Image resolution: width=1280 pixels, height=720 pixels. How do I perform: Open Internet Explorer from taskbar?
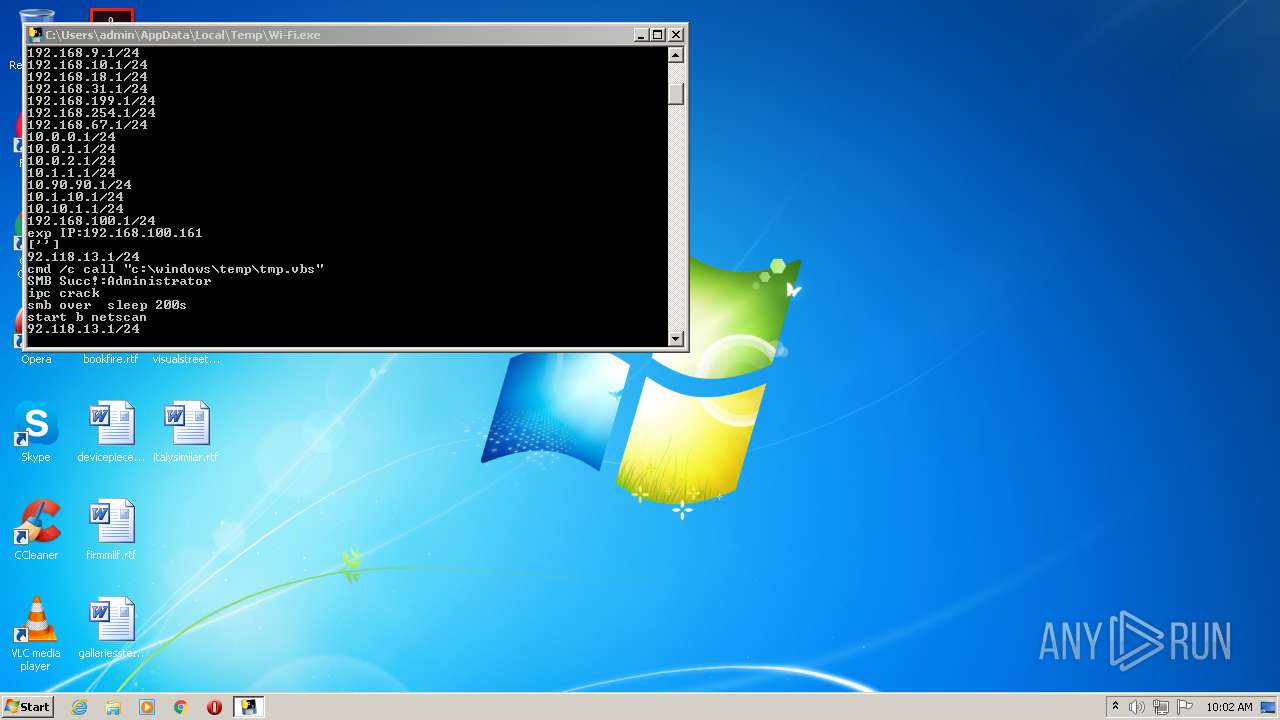point(79,707)
